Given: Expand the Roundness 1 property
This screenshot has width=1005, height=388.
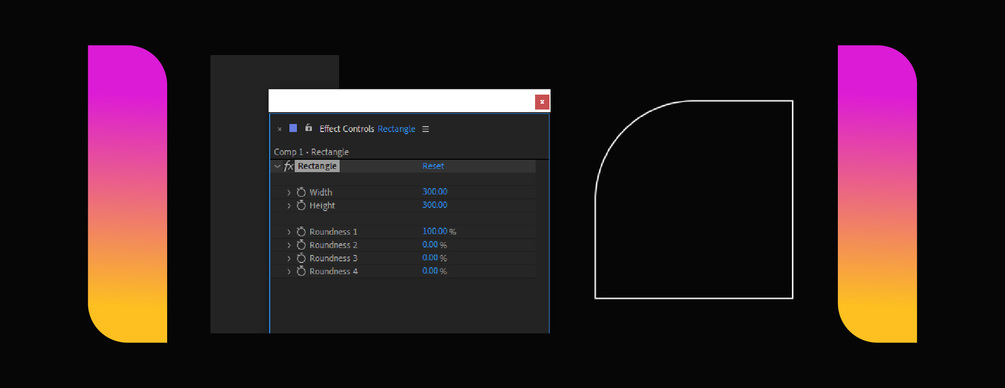Looking at the screenshot, I should coord(288,232).
